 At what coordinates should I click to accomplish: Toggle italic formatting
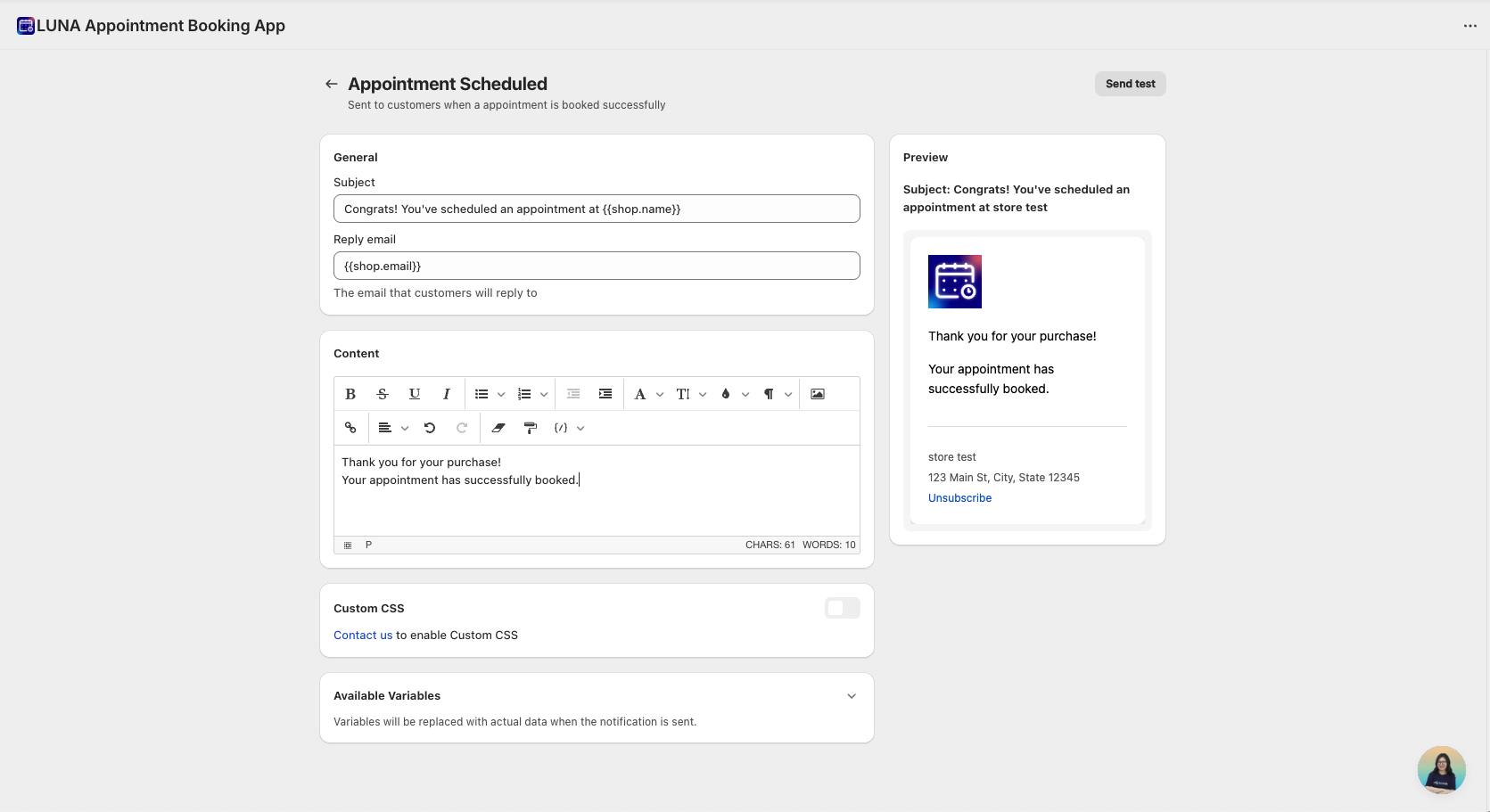point(447,394)
